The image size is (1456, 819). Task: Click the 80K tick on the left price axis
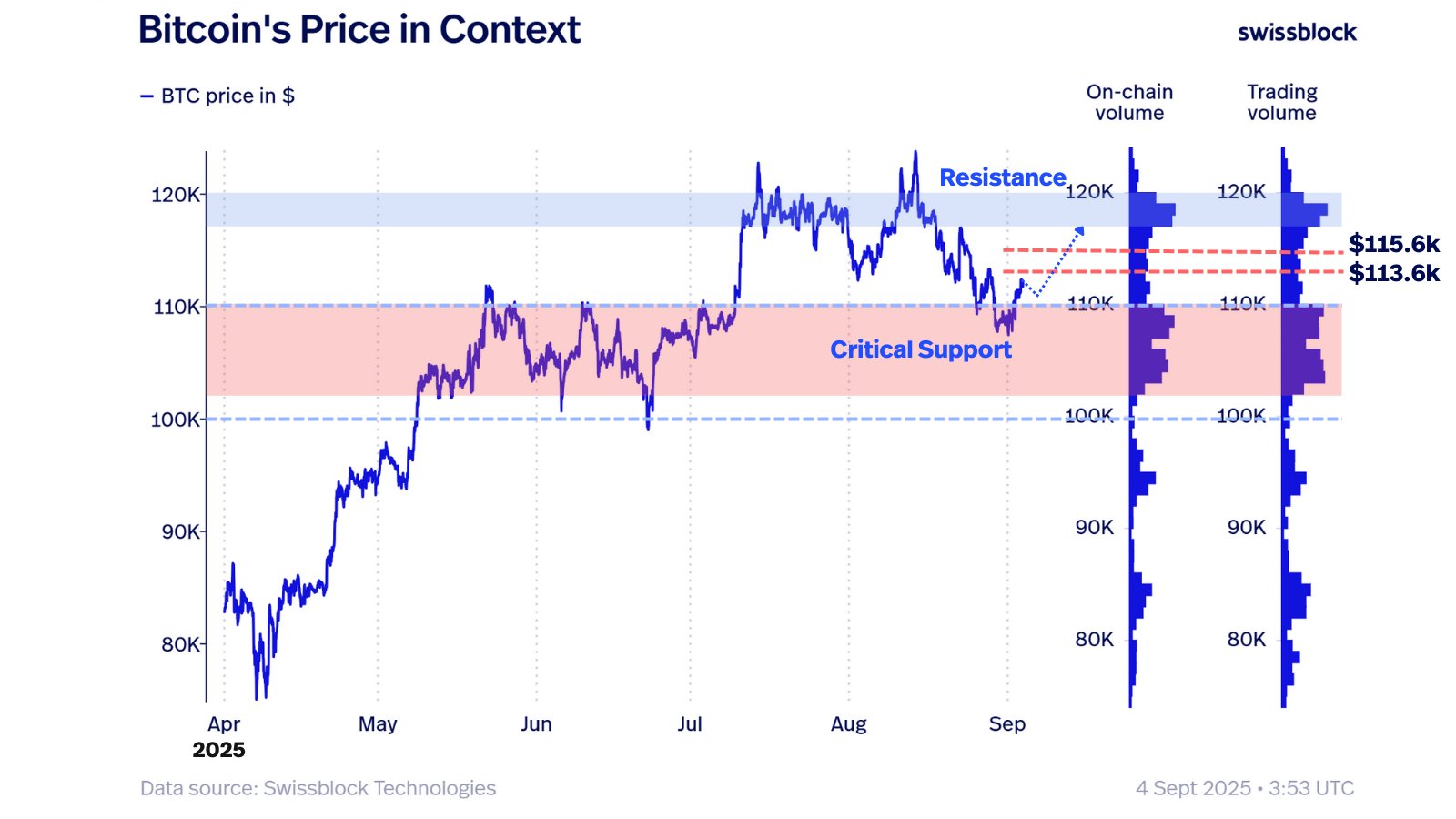180,645
